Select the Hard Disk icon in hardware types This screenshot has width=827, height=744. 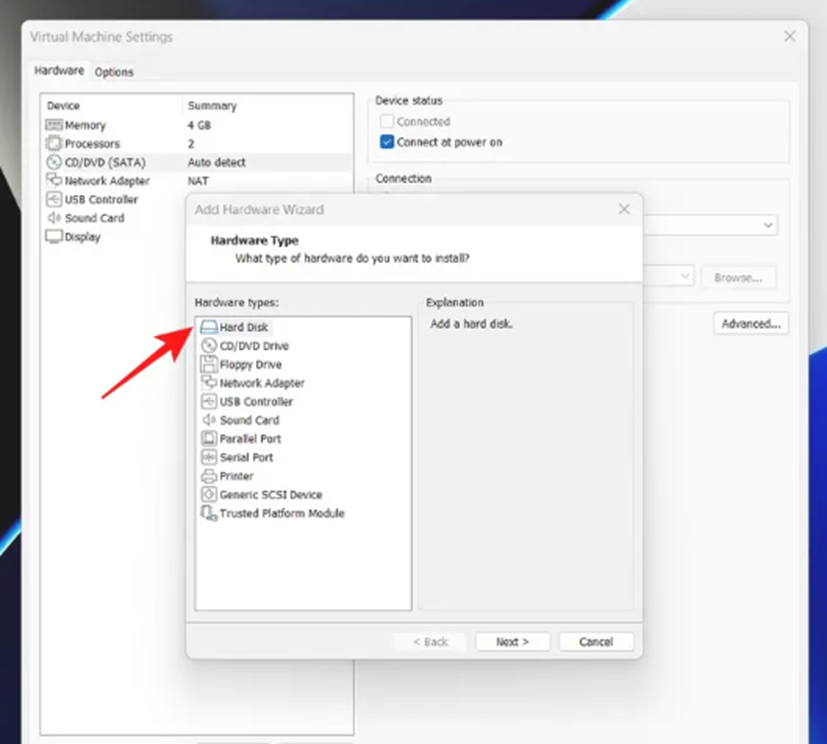point(208,327)
